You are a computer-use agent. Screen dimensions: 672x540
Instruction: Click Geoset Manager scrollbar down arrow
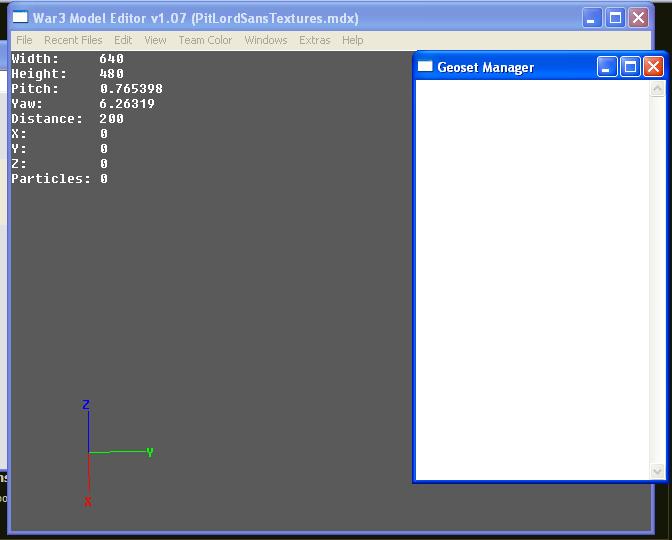[657, 471]
